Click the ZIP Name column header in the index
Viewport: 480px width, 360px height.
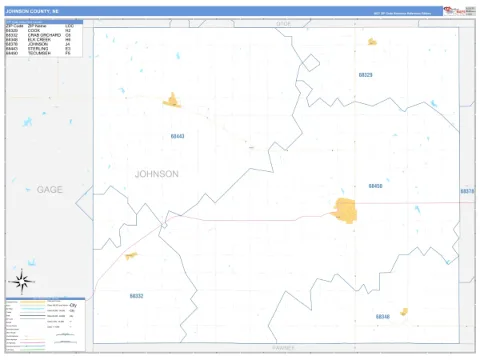click(37, 26)
